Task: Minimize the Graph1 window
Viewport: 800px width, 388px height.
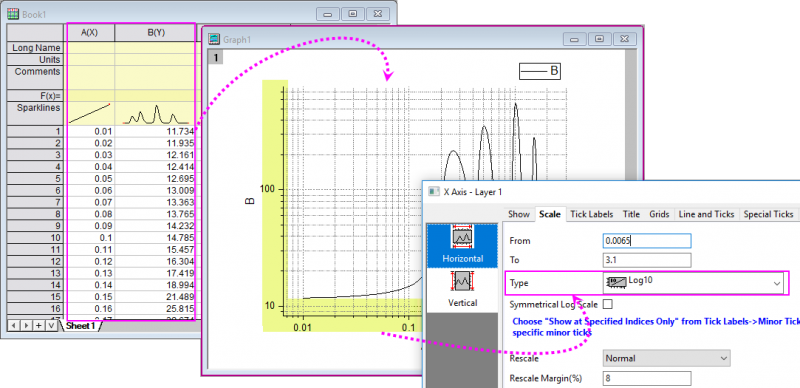Action: 574,39
